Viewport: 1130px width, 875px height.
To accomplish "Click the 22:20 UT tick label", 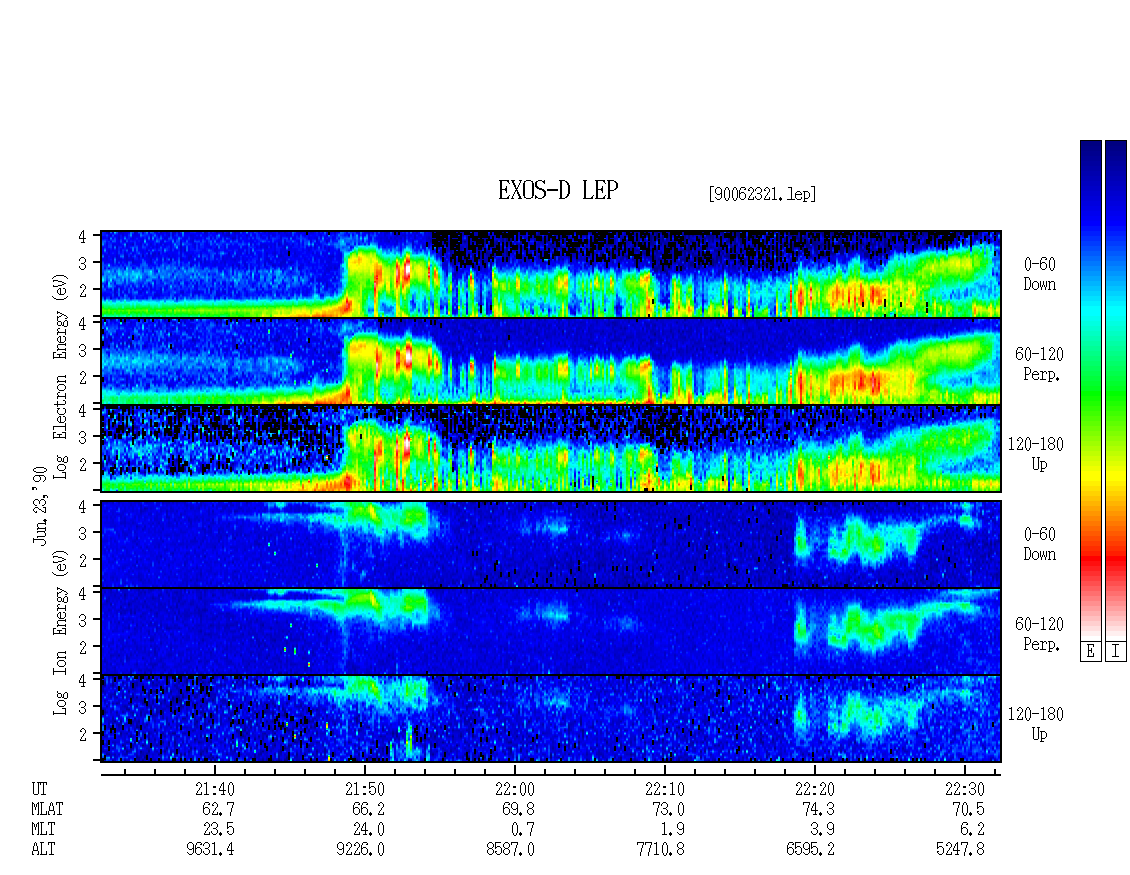I will point(814,789).
